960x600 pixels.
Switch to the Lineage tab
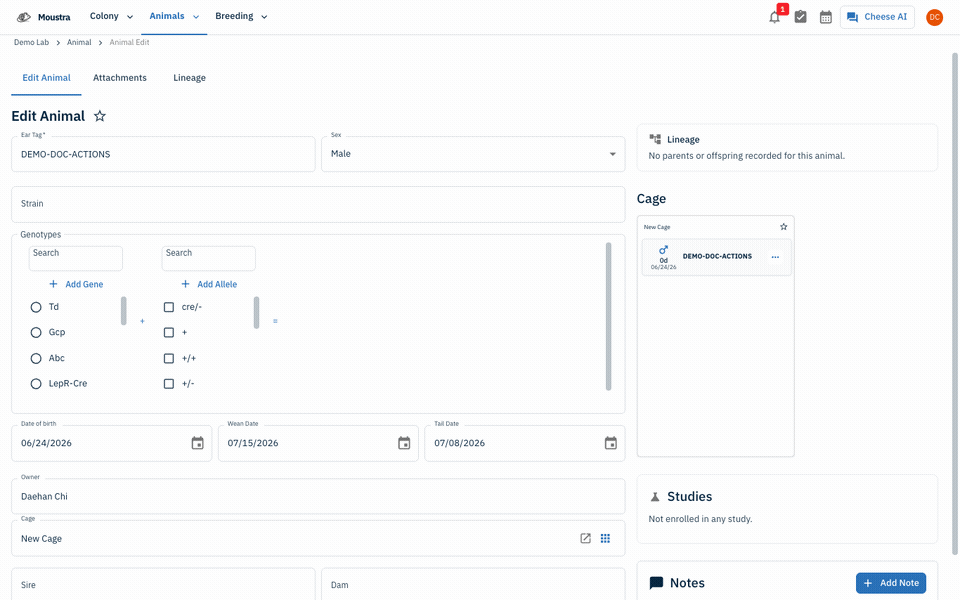[x=189, y=78]
